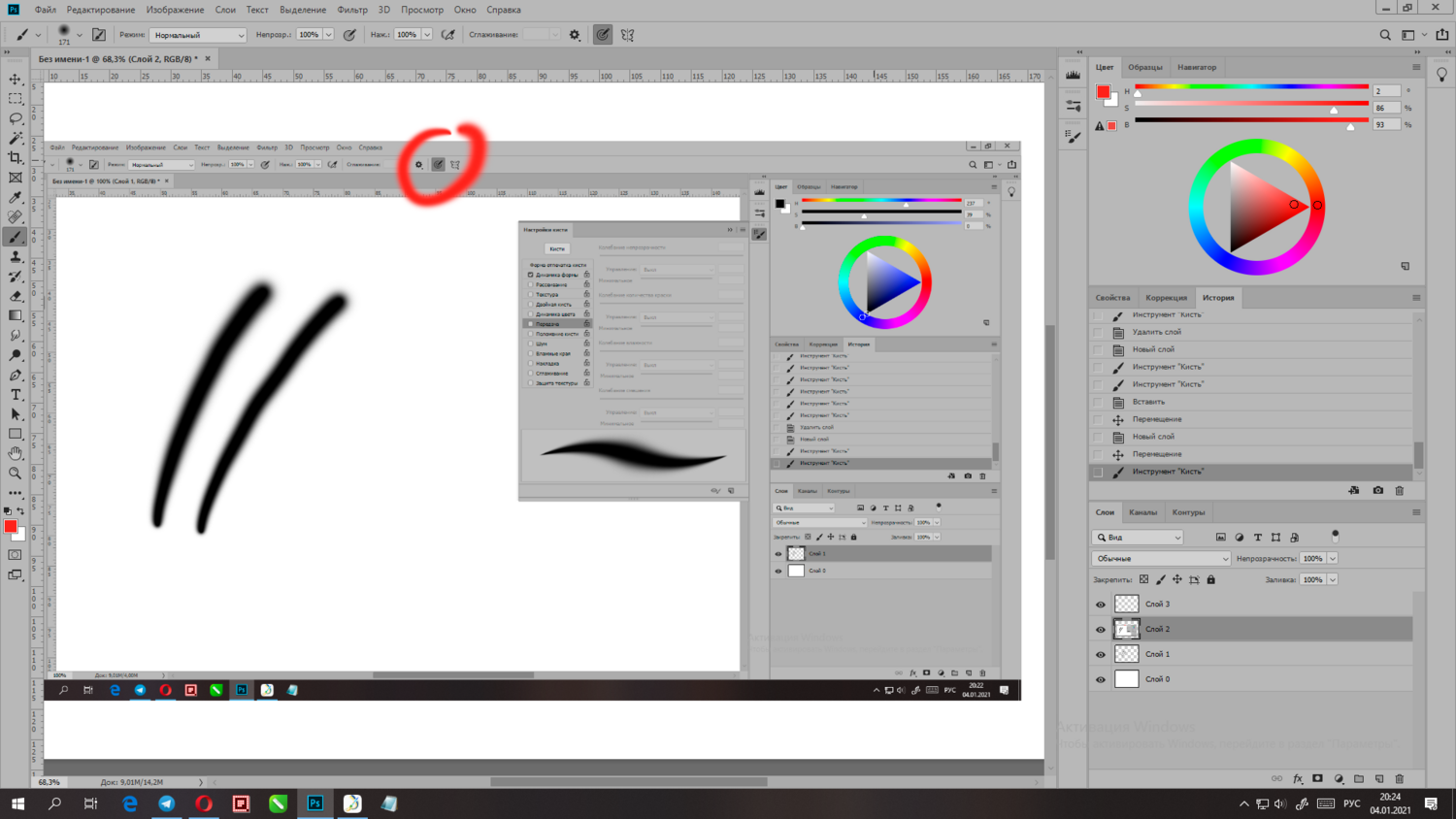Select the Rectangular Marquee tool

click(x=16, y=99)
